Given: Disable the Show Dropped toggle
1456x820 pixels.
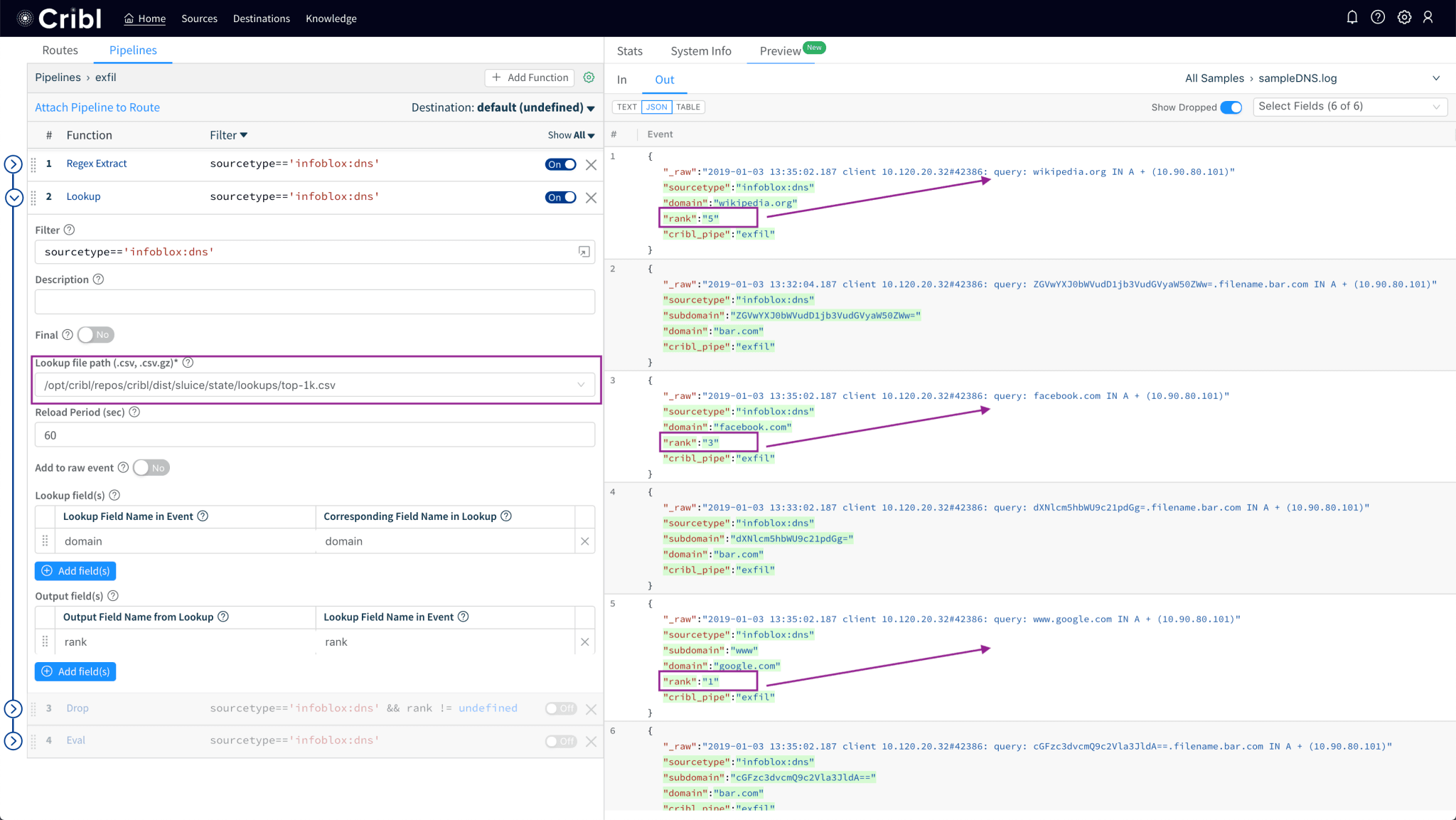Looking at the screenshot, I should point(1231,107).
